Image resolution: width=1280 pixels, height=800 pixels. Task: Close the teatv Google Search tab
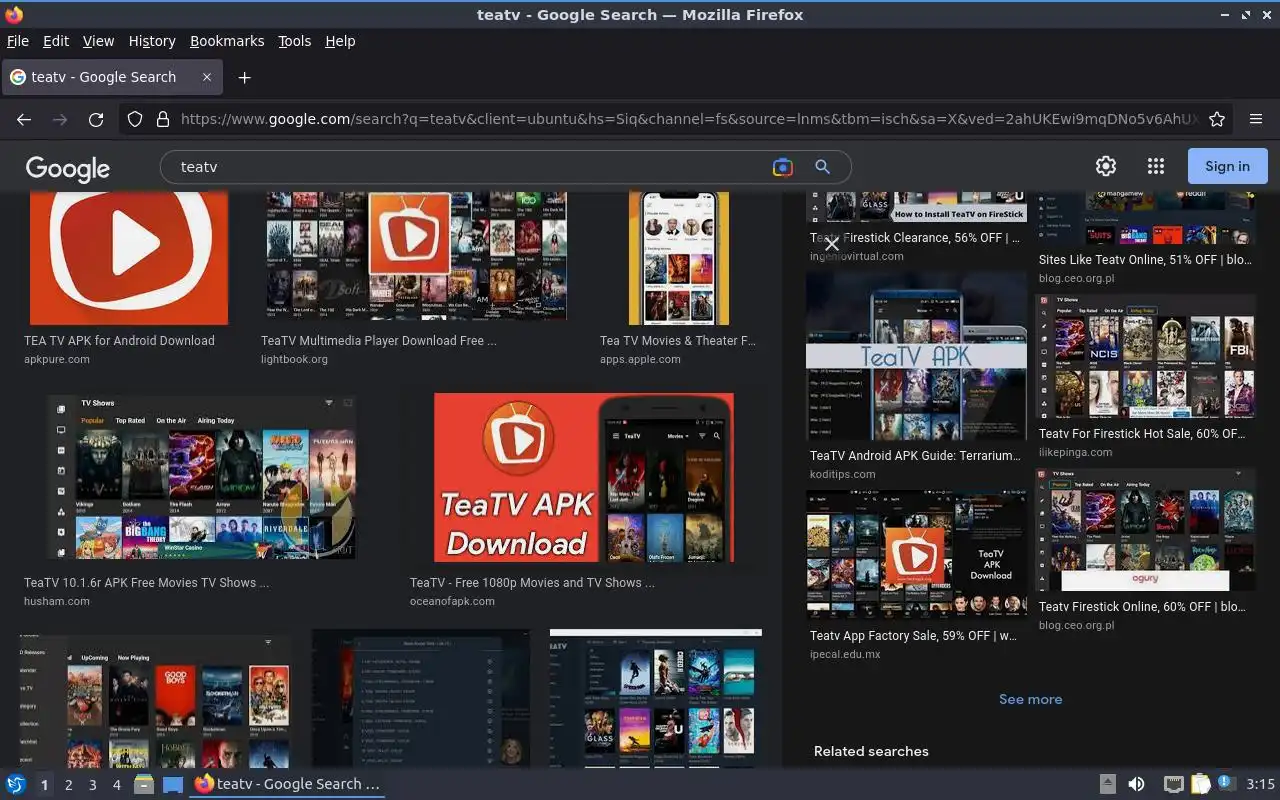pyautogui.click(x=207, y=77)
